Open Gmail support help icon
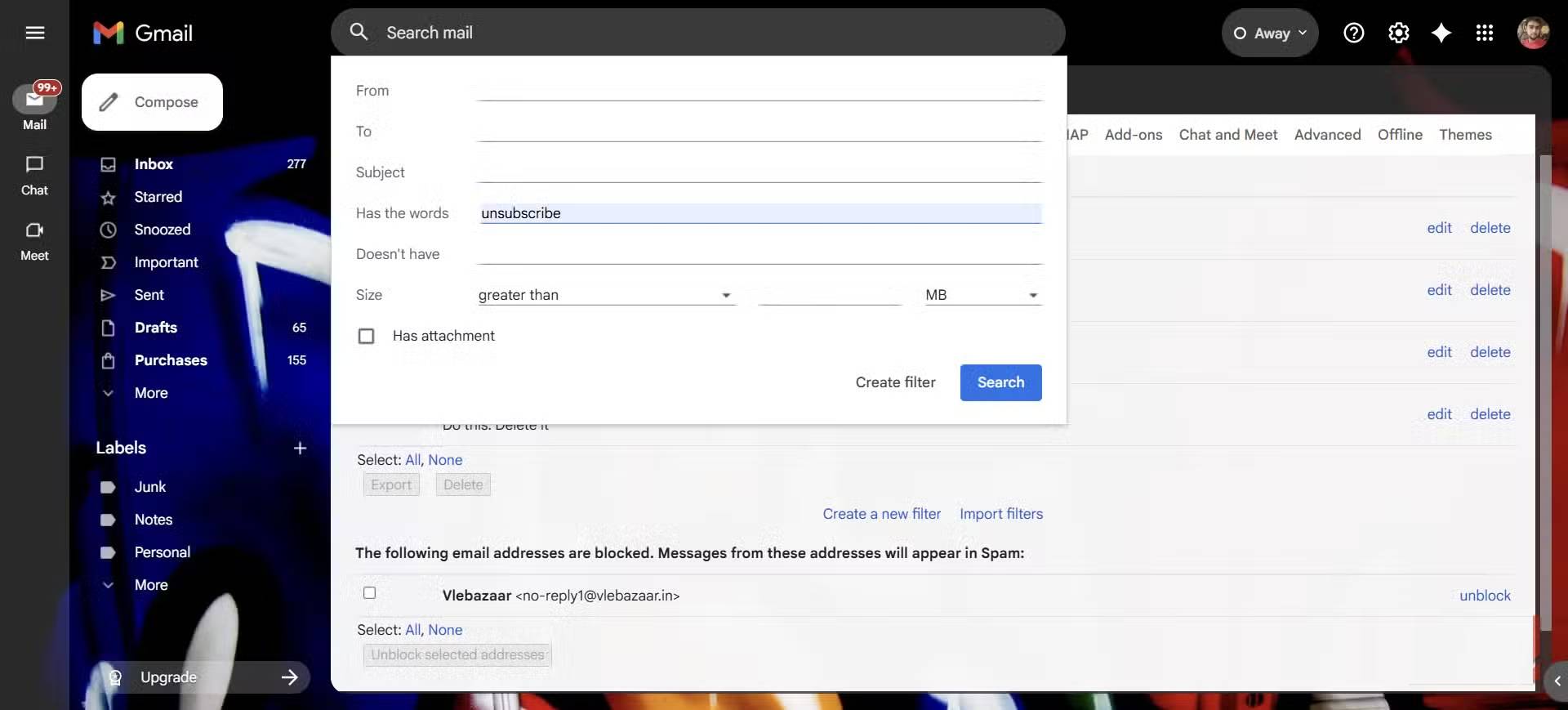This screenshot has width=1568, height=710. [x=1353, y=33]
